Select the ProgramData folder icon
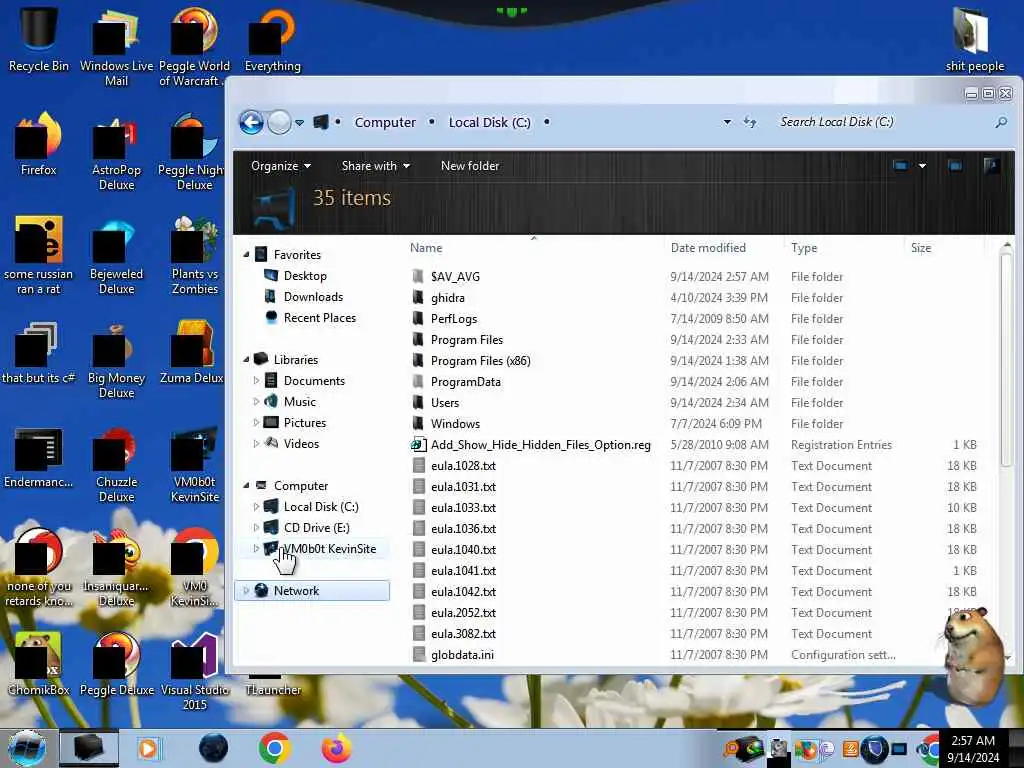Image resolution: width=1024 pixels, height=768 pixels. coord(418,381)
